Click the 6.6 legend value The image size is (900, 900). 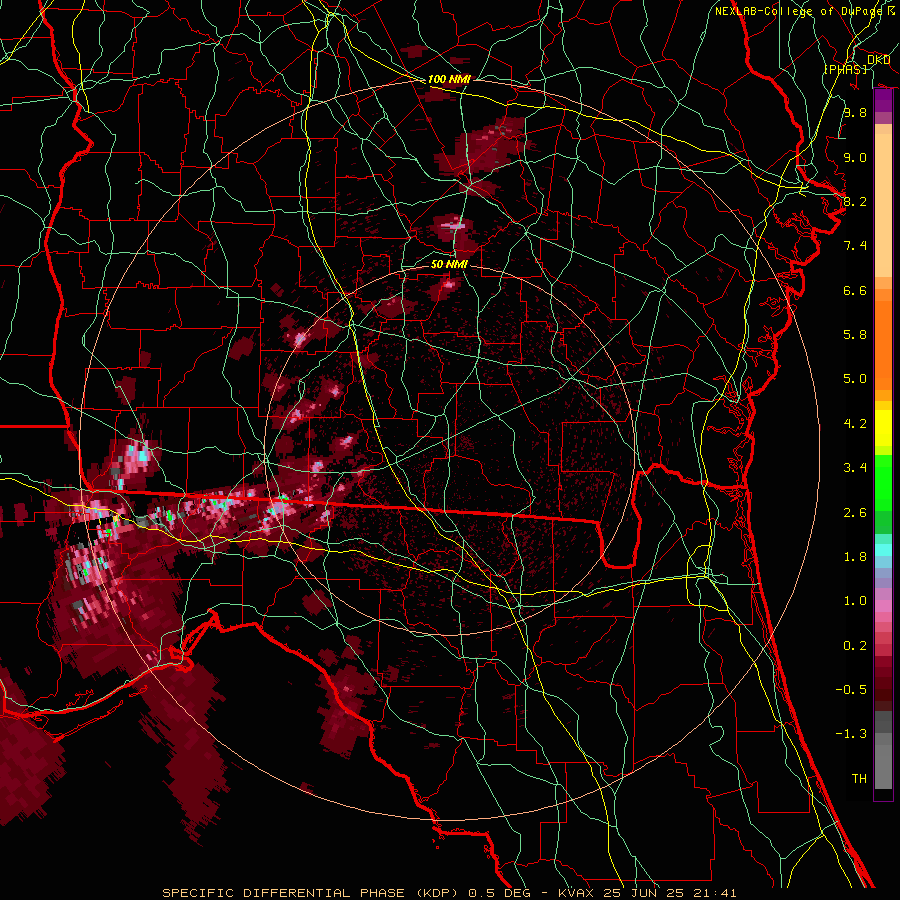[x=855, y=290]
